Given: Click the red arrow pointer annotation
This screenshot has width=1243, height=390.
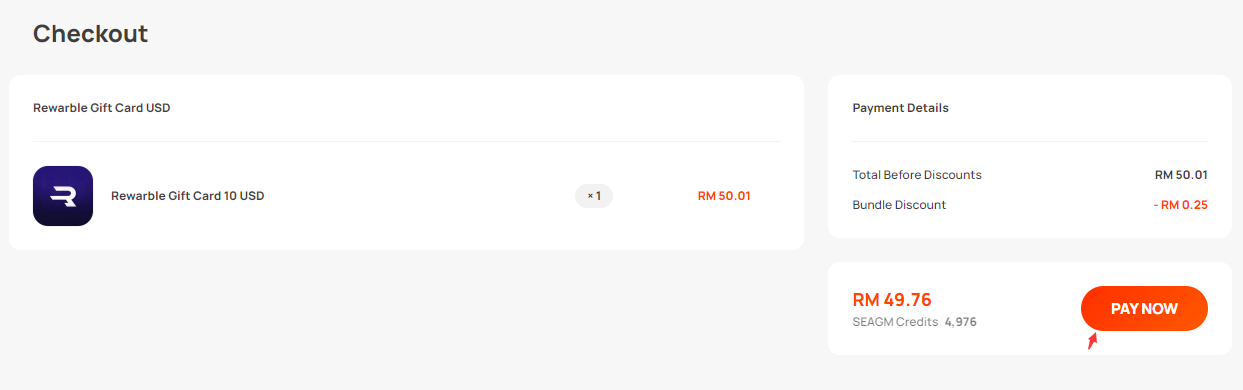Looking at the screenshot, I should 1093,341.
